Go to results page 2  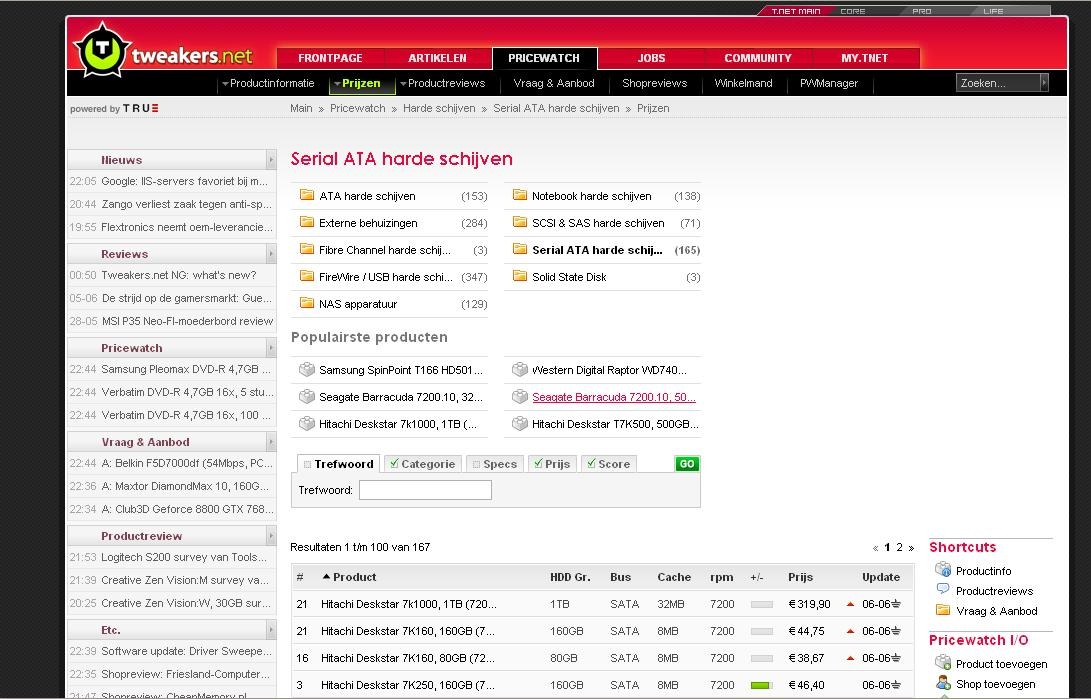(x=899, y=547)
